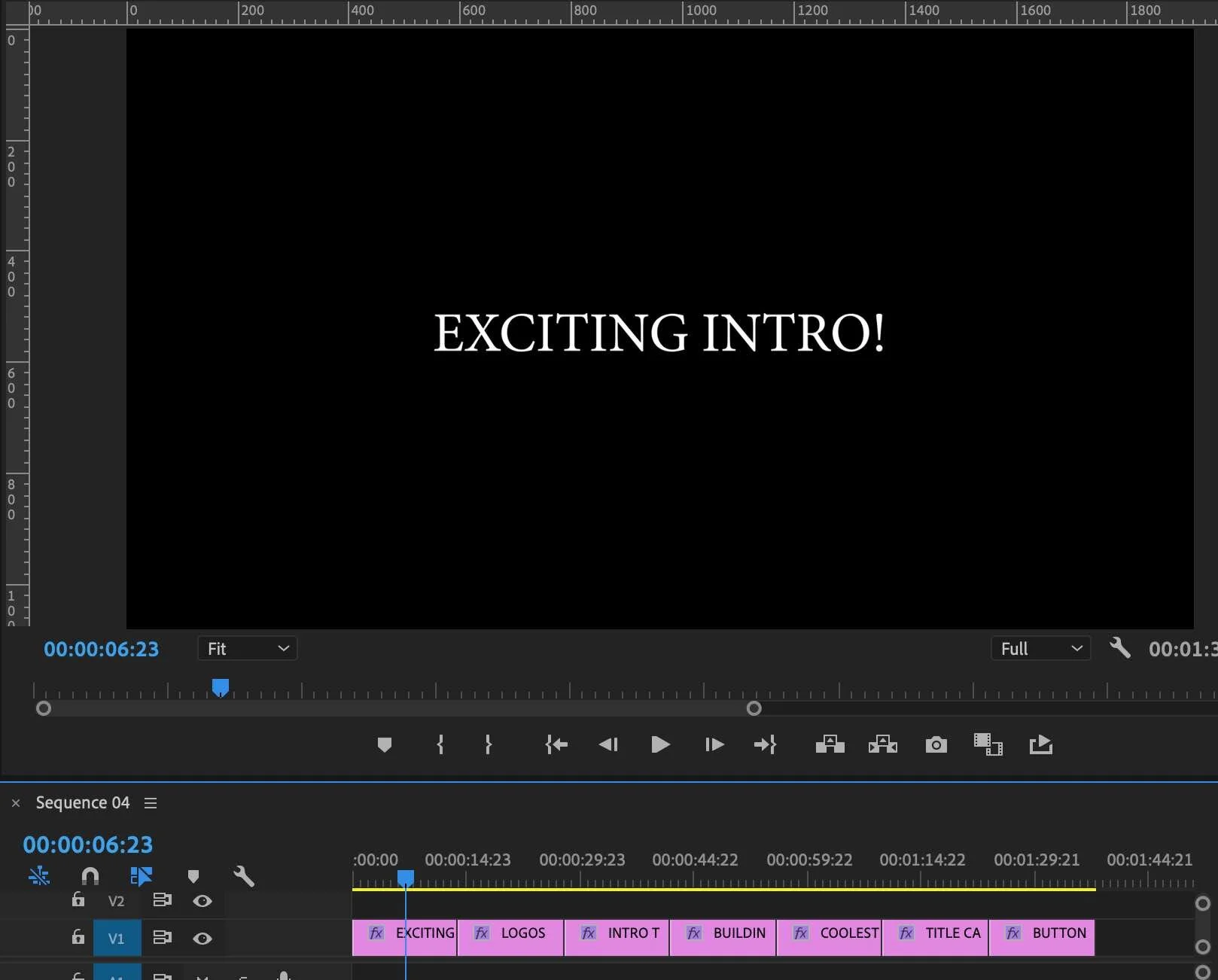The height and width of the screenshot is (980, 1218).
Task: Mark In point with the left brace icon
Action: point(440,745)
